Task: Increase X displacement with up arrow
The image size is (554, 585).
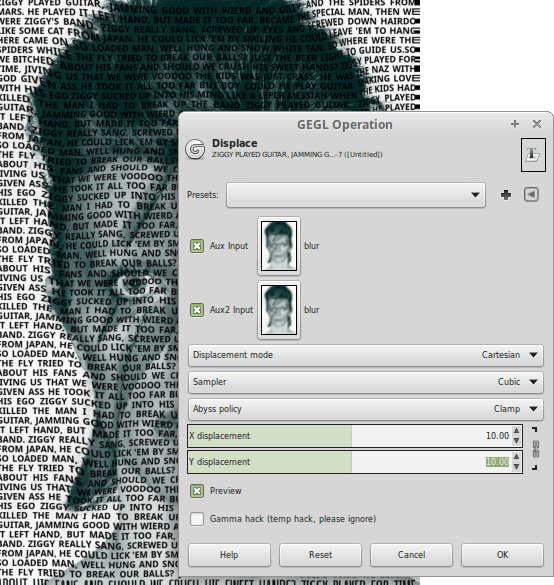Action: tap(516, 431)
